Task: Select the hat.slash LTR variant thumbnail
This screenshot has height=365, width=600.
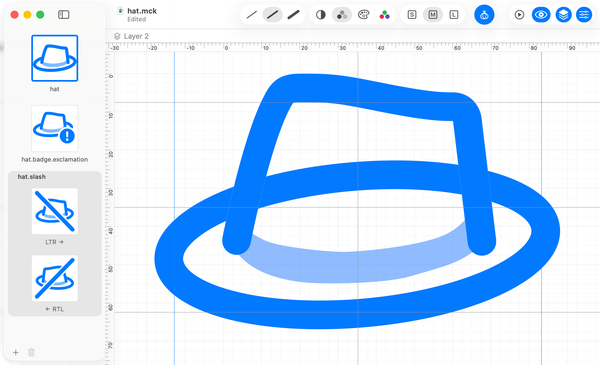Action: pos(55,211)
